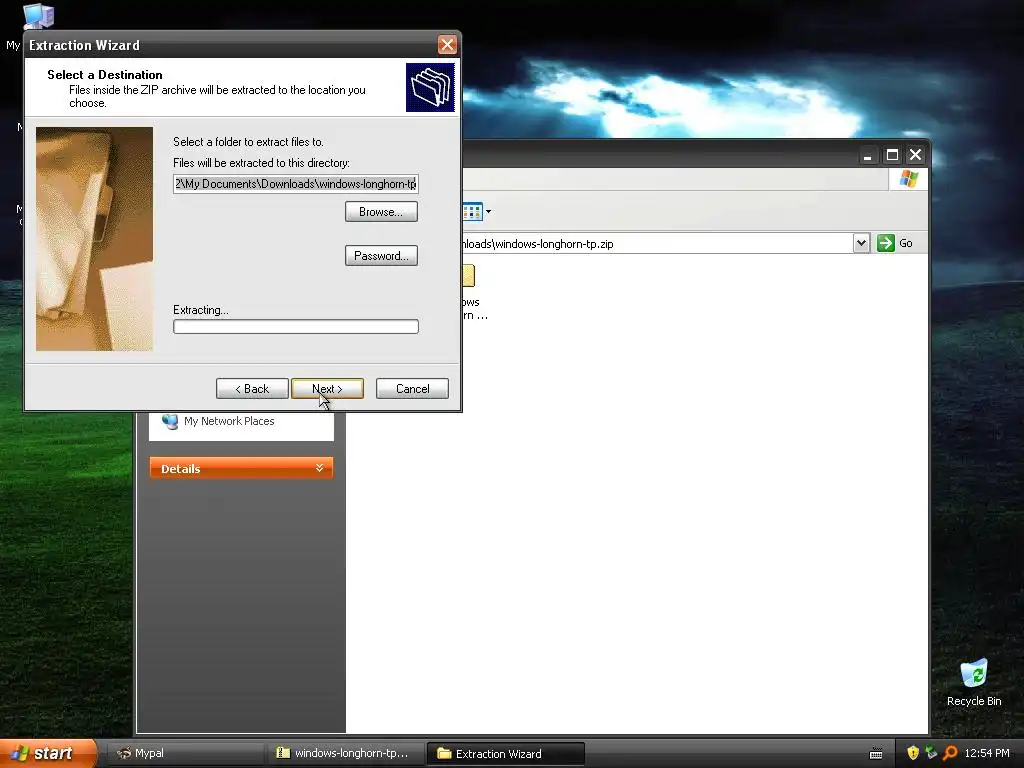Screen dimensions: 1024x768
Task: Cancel the Extraction Wizard
Action: tap(412, 389)
